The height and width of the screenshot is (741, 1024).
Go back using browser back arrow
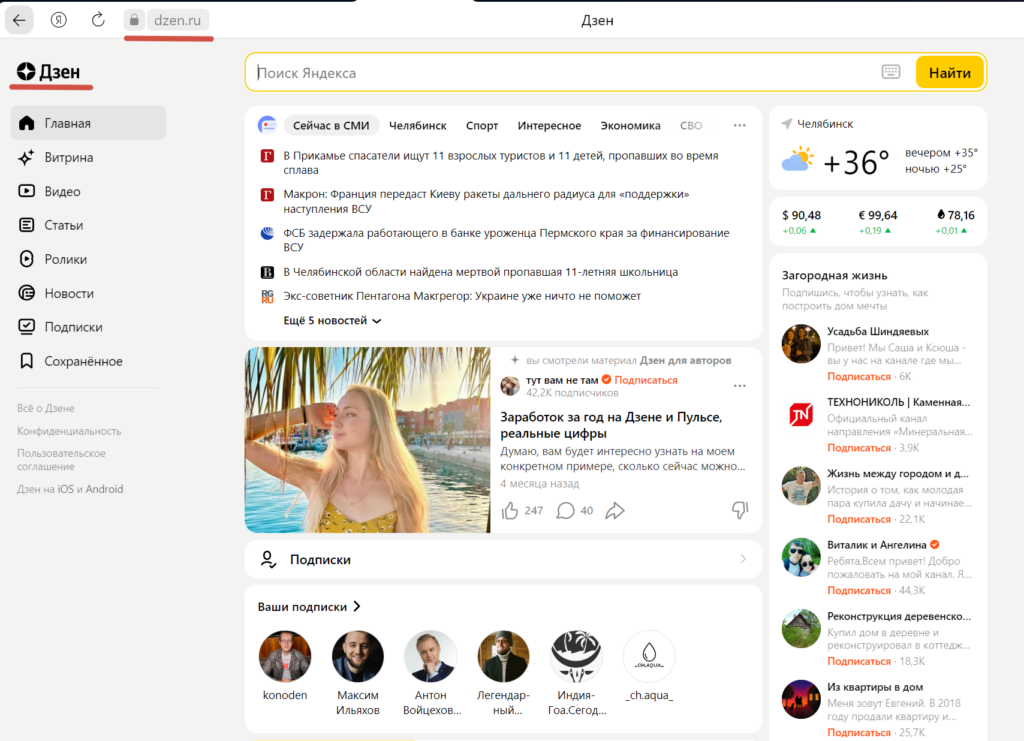(20, 20)
